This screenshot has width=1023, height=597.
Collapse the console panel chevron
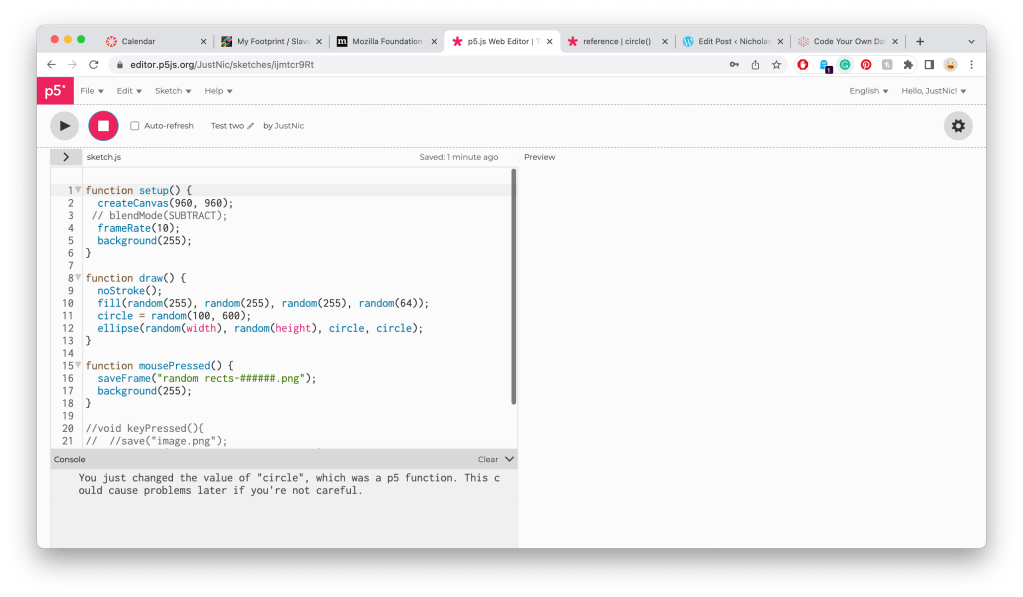[x=509, y=459]
